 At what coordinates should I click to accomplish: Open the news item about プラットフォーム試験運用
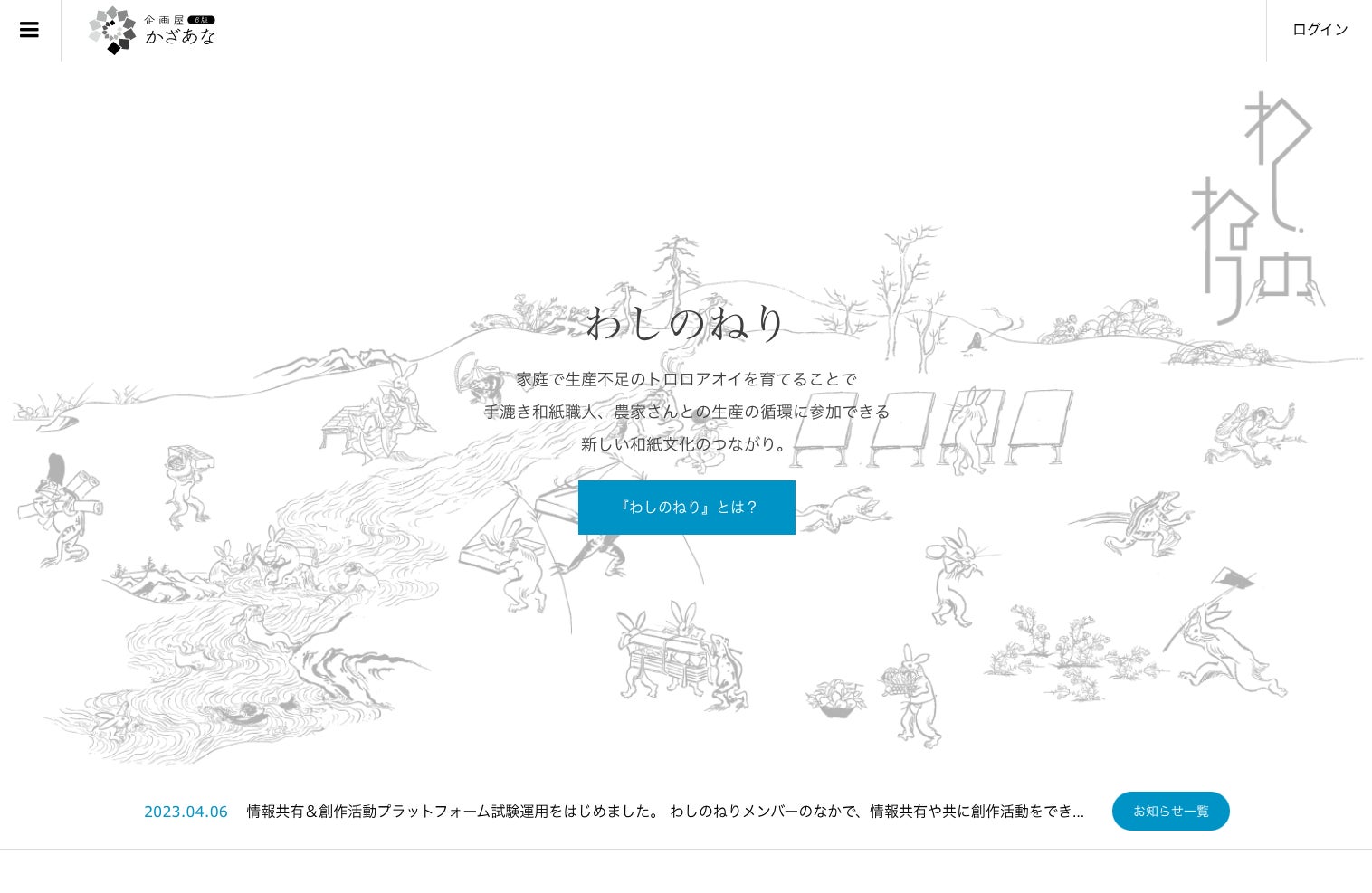tap(664, 812)
